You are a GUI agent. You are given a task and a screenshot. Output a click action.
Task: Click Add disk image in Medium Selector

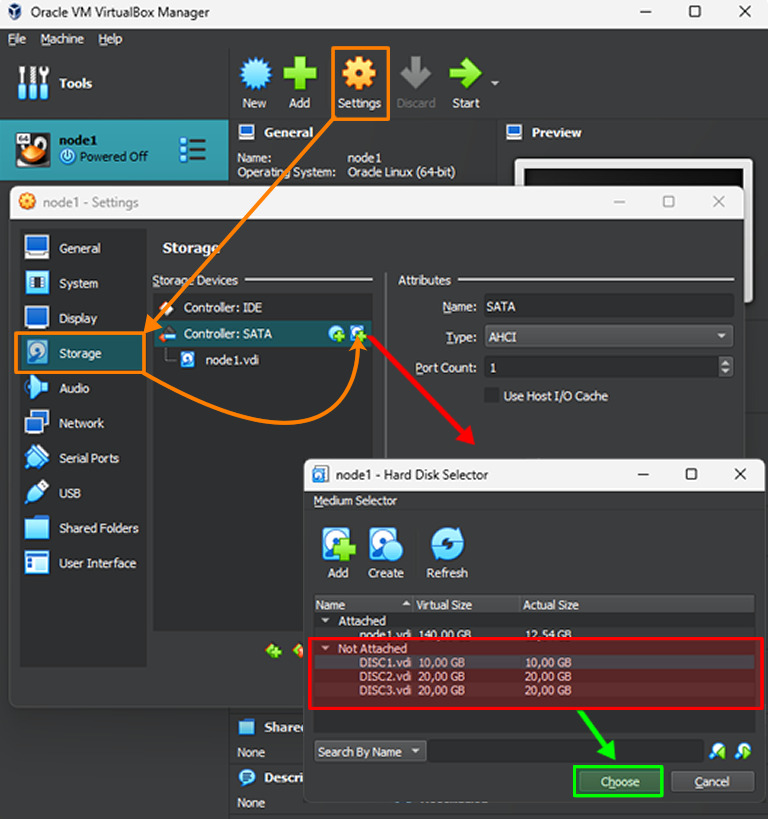(x=338, y=553)
